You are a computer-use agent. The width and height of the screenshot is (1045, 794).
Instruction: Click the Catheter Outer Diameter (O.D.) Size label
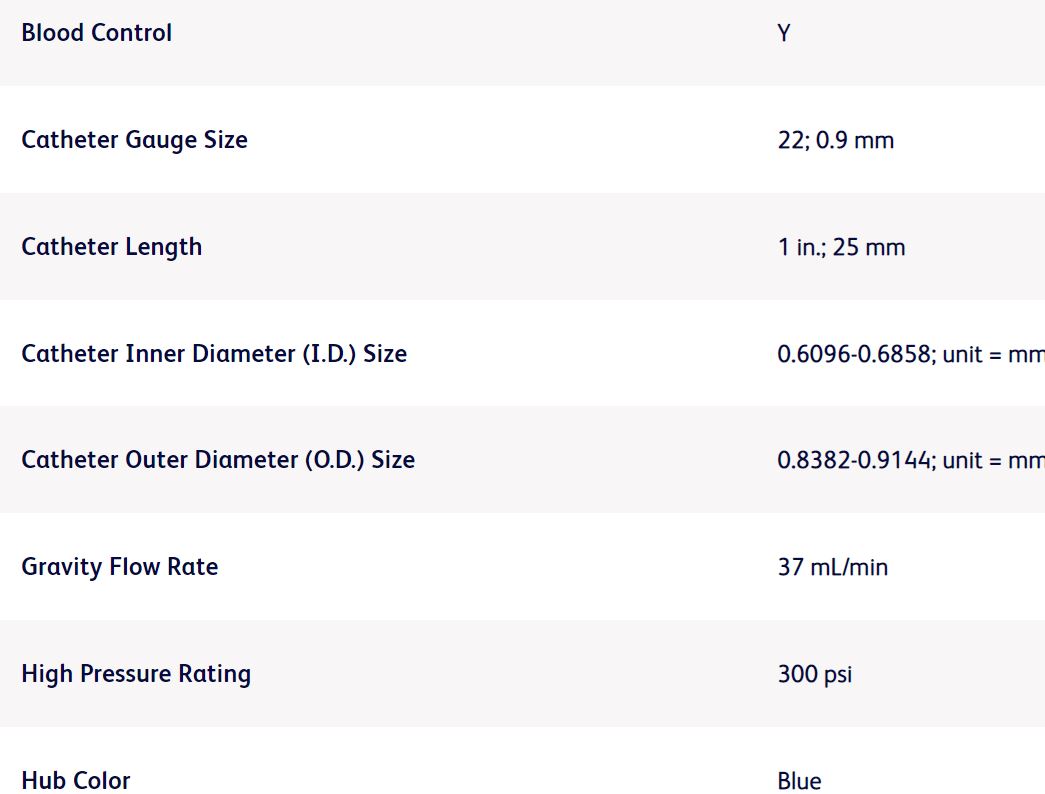218,460
